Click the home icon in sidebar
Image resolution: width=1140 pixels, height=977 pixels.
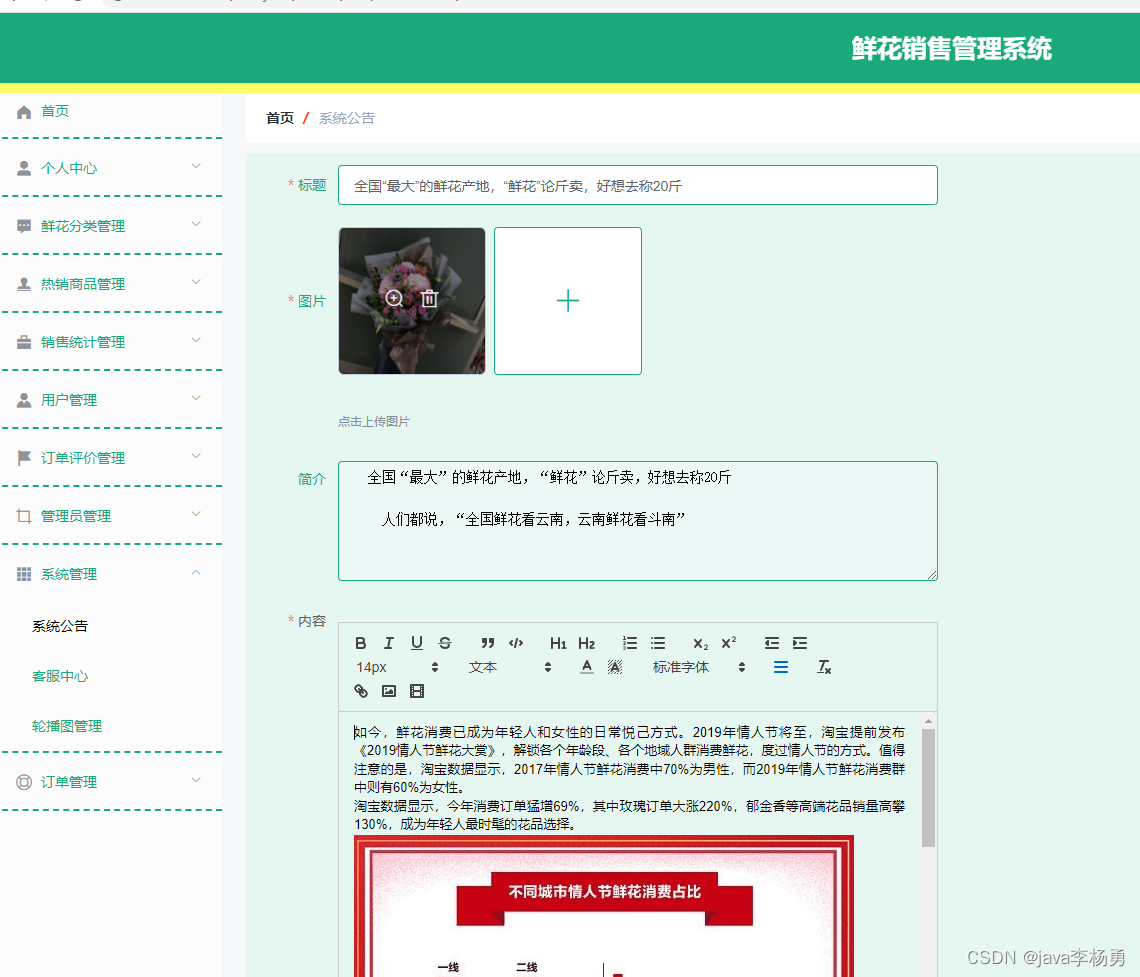point(24,112)
